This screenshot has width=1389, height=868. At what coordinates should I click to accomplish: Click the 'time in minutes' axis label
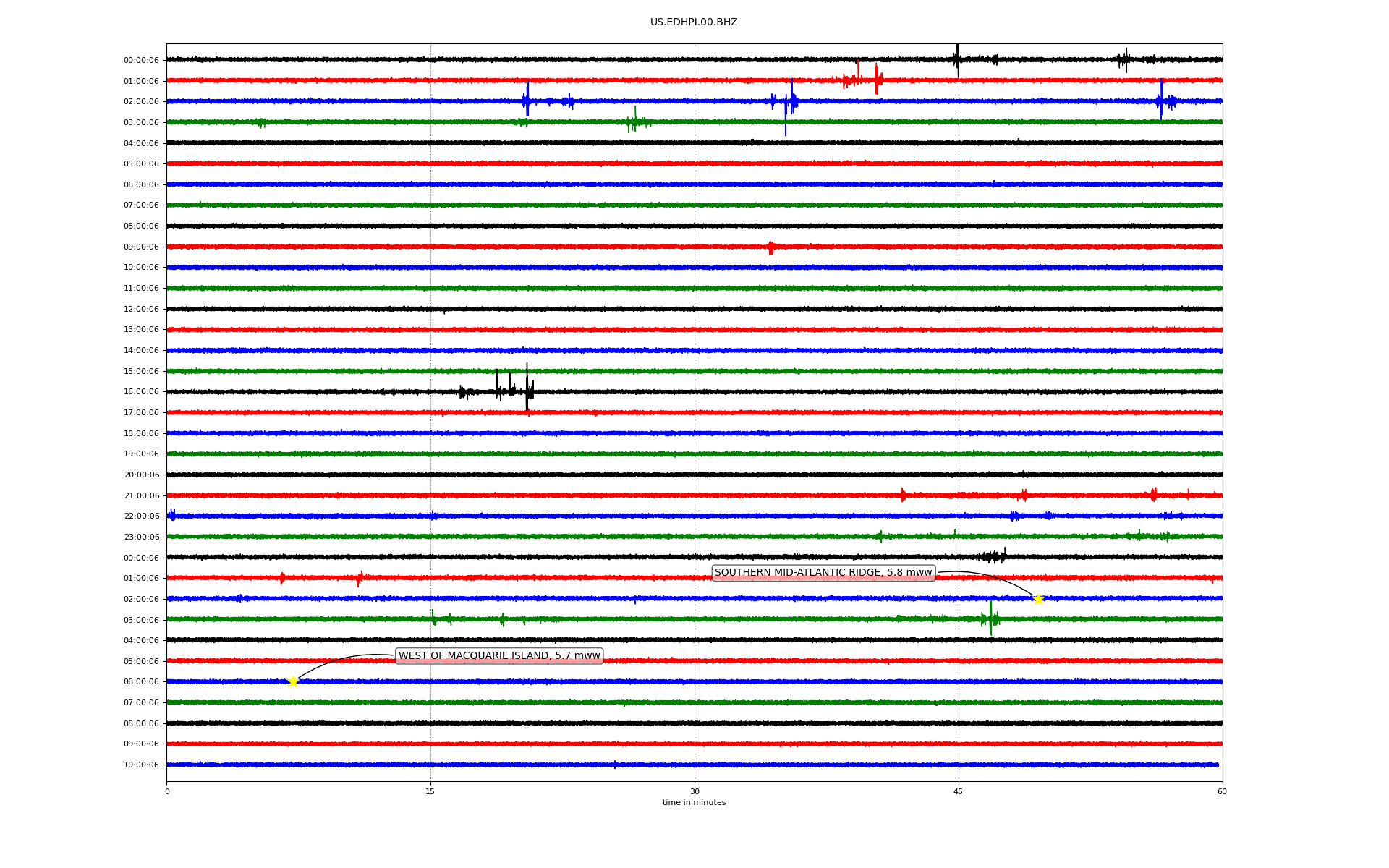tap(694, 802)
